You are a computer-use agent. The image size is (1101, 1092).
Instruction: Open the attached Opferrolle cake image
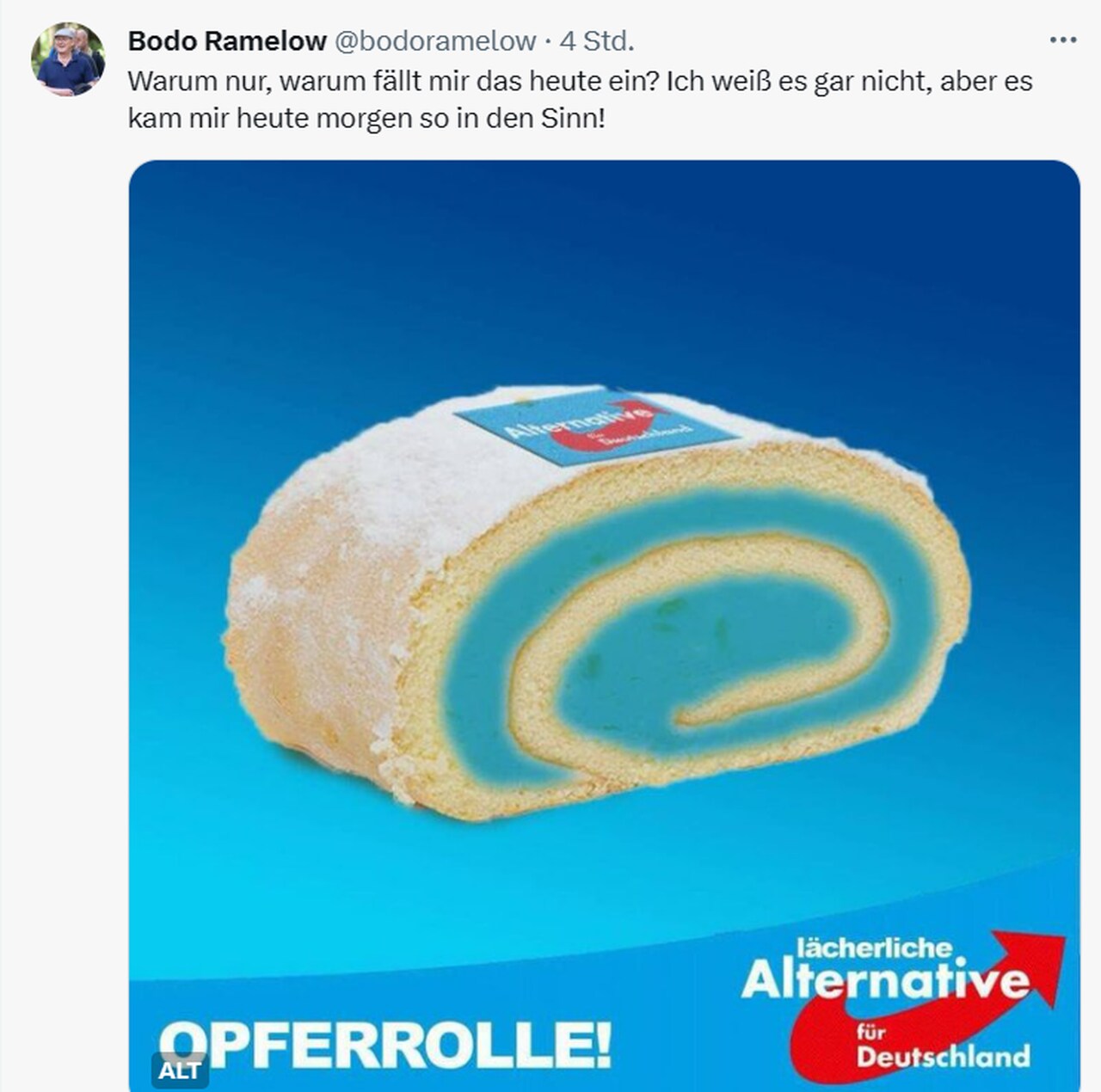click(x=604, y=625)
